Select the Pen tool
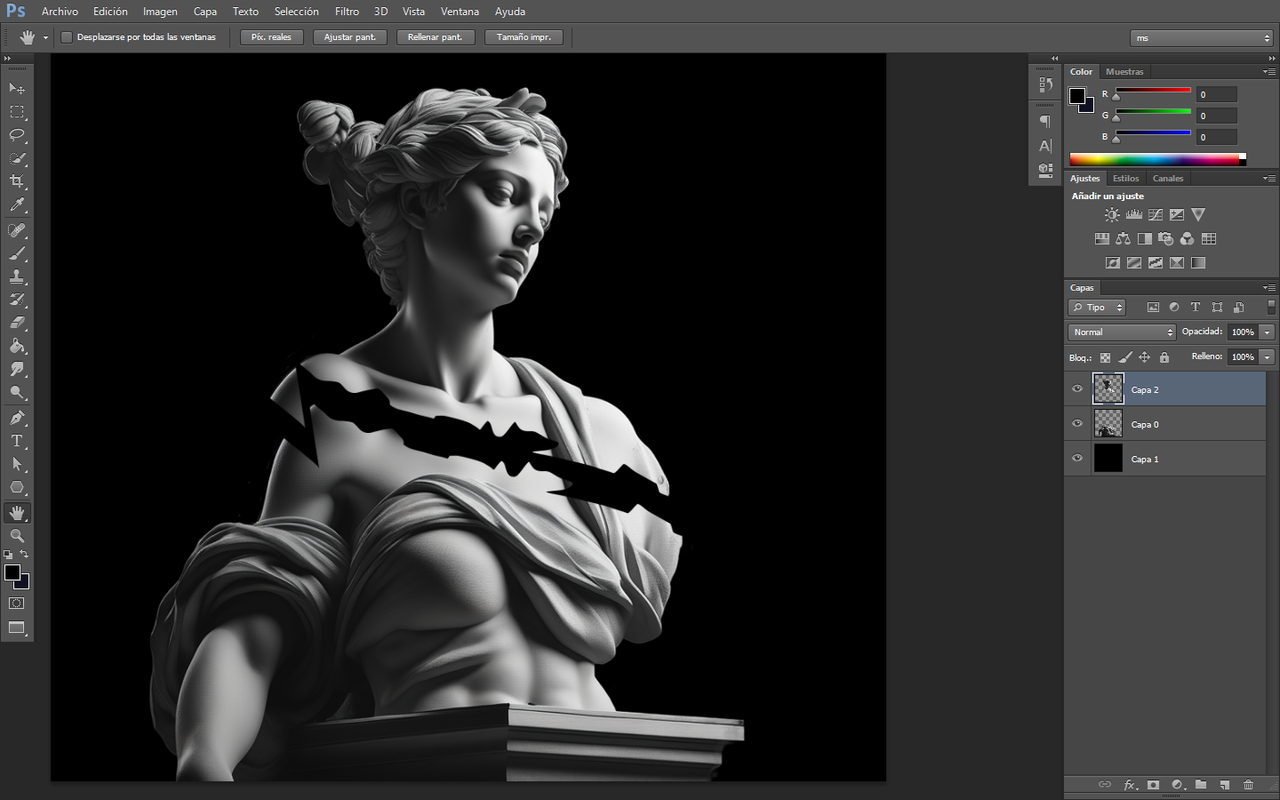The width and height of the screenshot is (1280, 800). pos(17,418)
